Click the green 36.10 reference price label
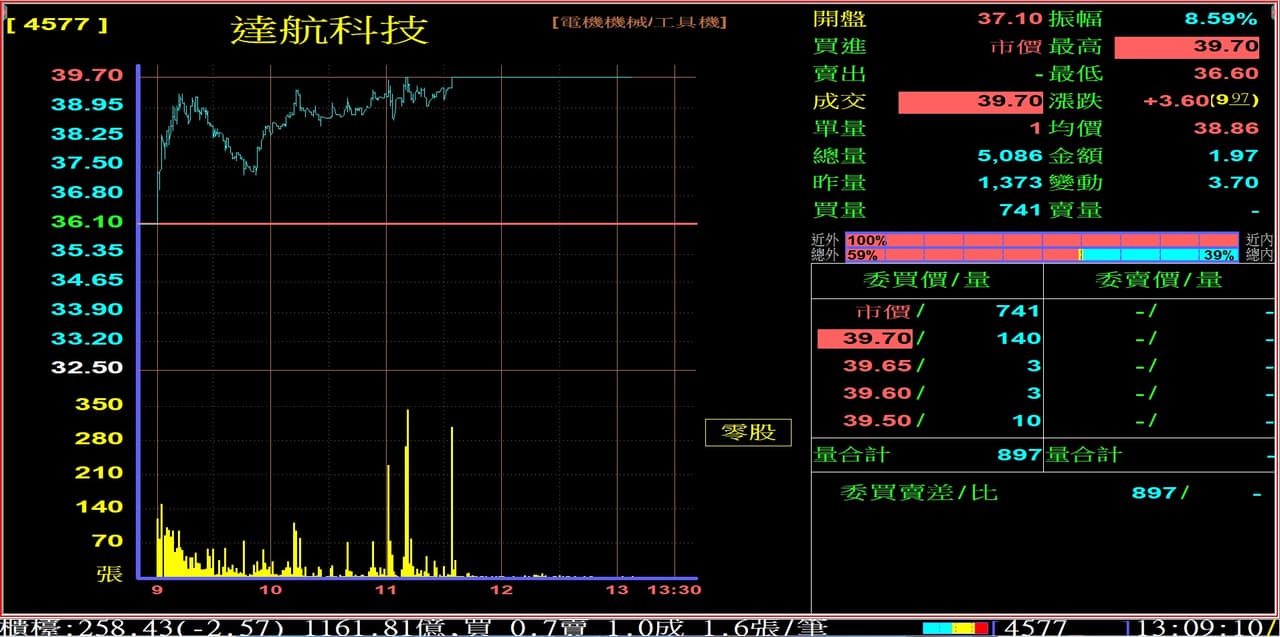Viewport: 1280px width, 637px height. [x=87, y=222]
